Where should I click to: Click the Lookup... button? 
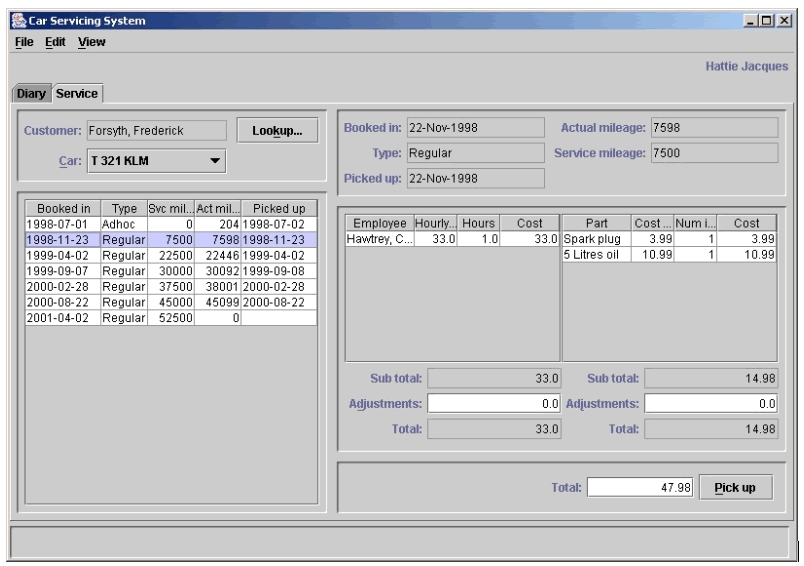pos(277,131)
